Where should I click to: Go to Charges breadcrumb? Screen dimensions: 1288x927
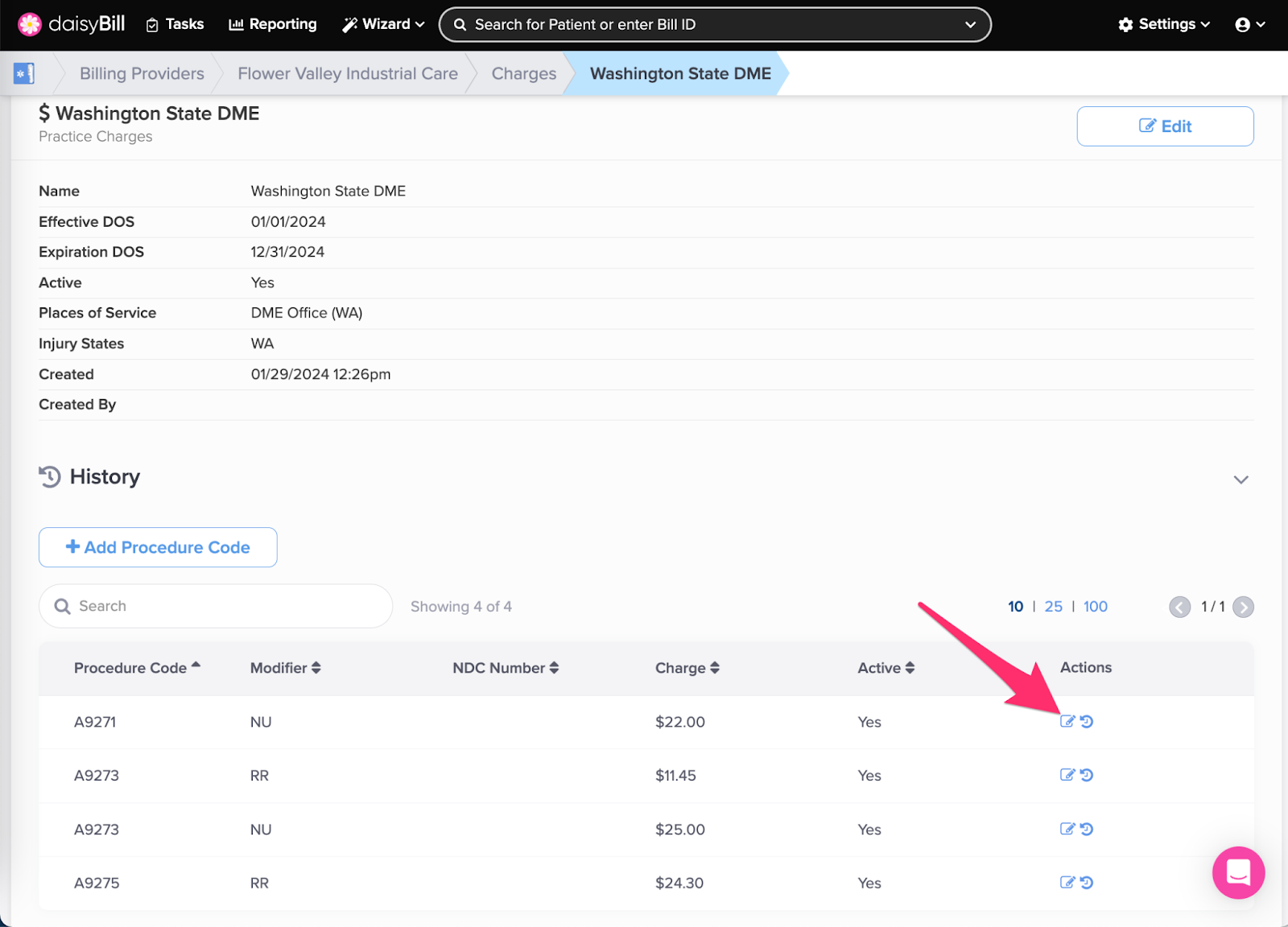coord(524,73)
